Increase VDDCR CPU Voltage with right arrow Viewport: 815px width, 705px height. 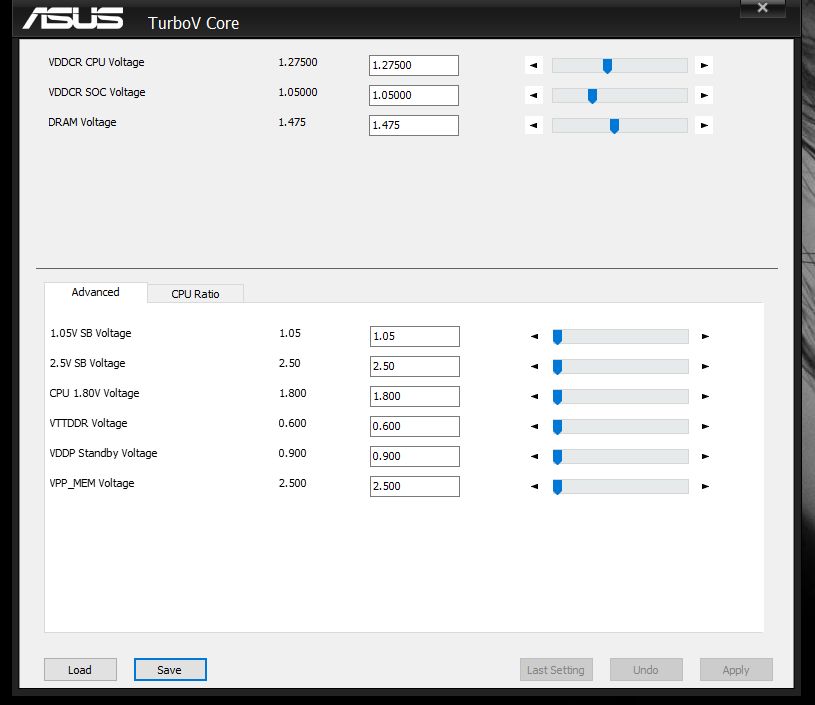point(704,66)
